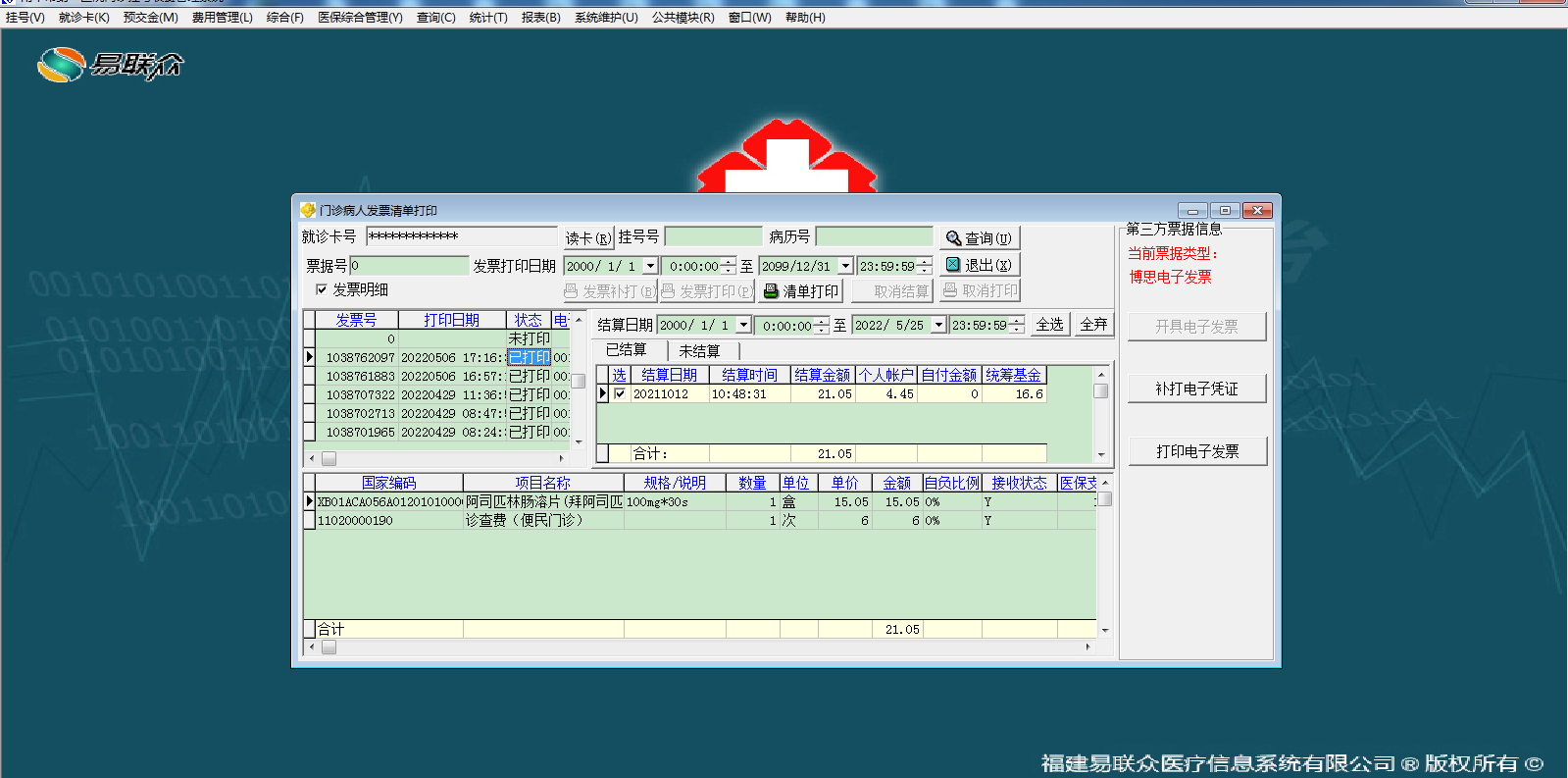Viewport: 1568px width, 778px height.
Task: Click the 全选 button
Action: (x=1049, y=325)
